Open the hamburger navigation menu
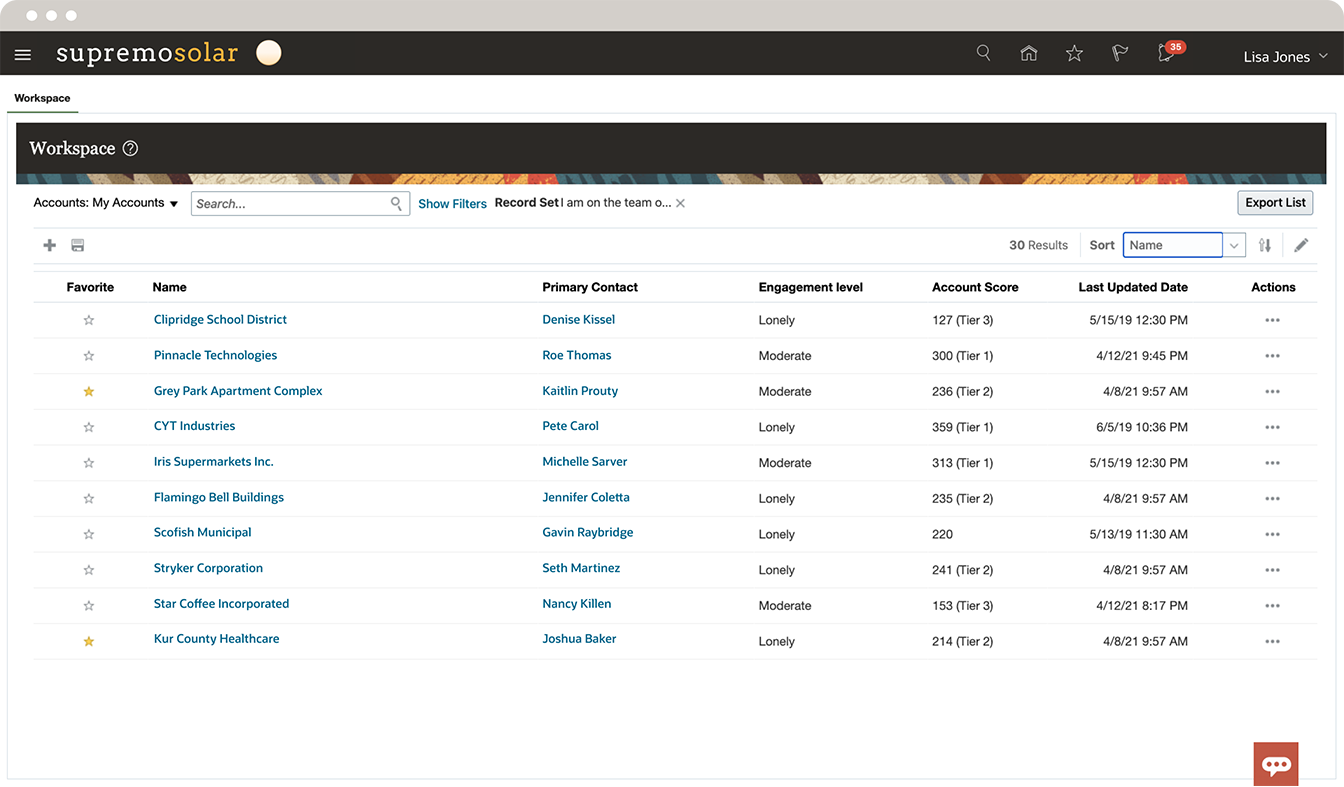Screen dimensions: 1344x787 click(22, 54)
